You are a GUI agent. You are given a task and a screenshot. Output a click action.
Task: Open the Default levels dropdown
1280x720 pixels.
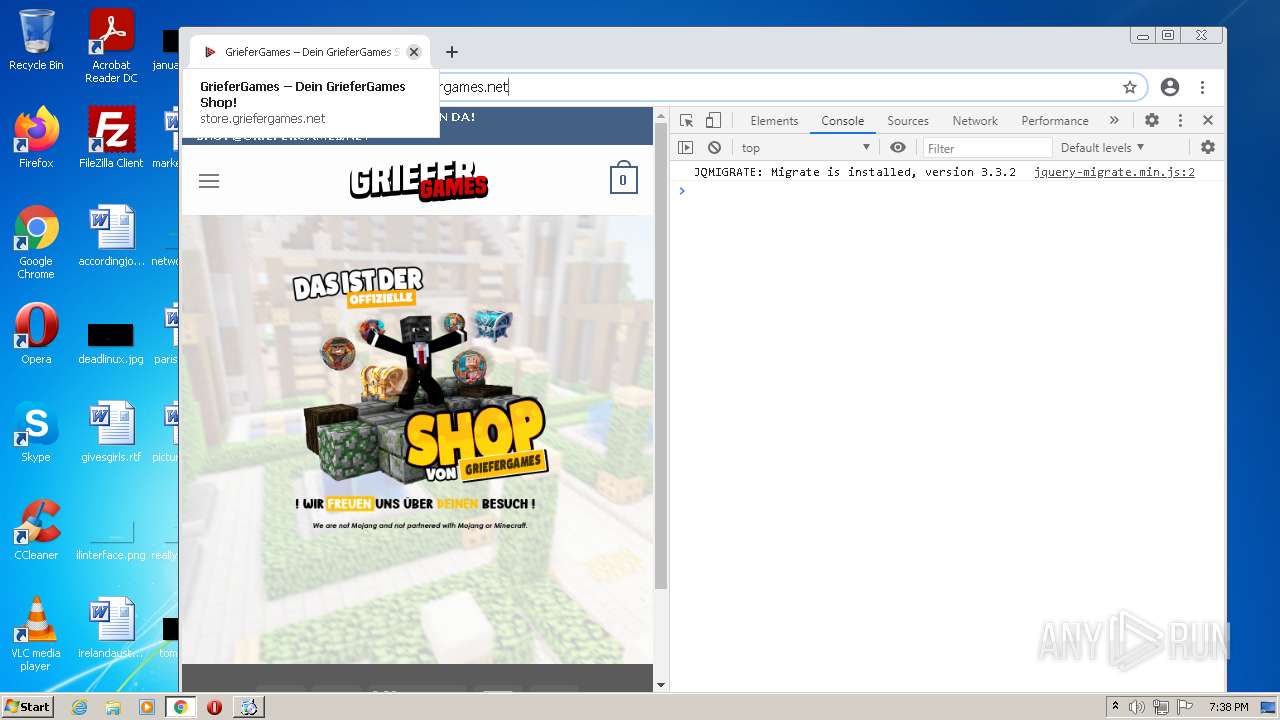pos(1102,147)
